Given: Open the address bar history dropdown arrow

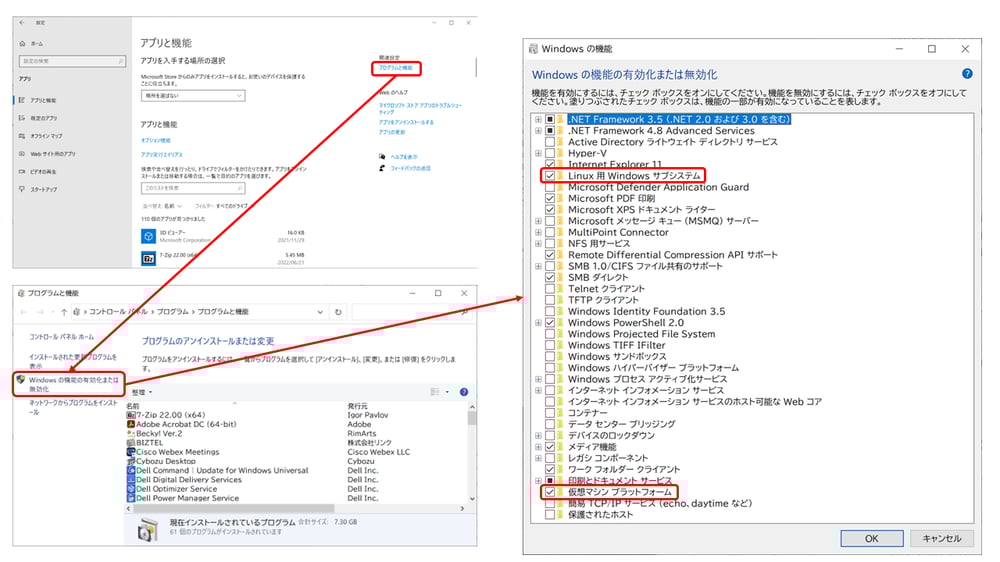Looking at the screenshot, I should (320, 312).
